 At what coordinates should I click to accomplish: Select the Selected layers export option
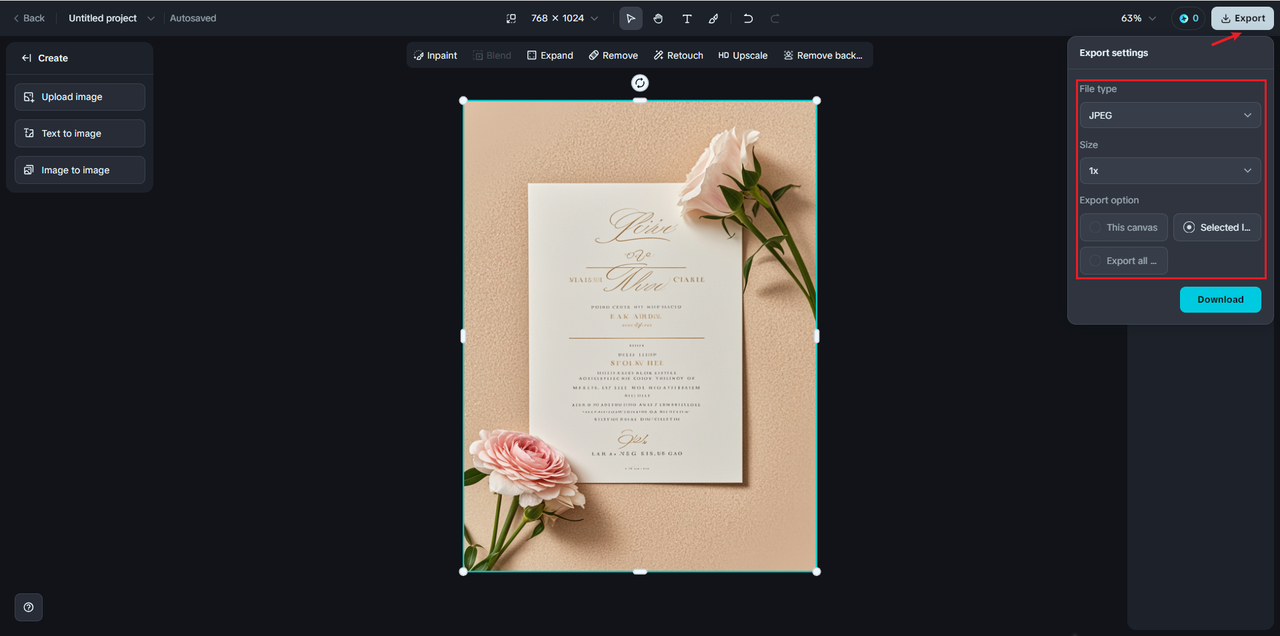1217,227
